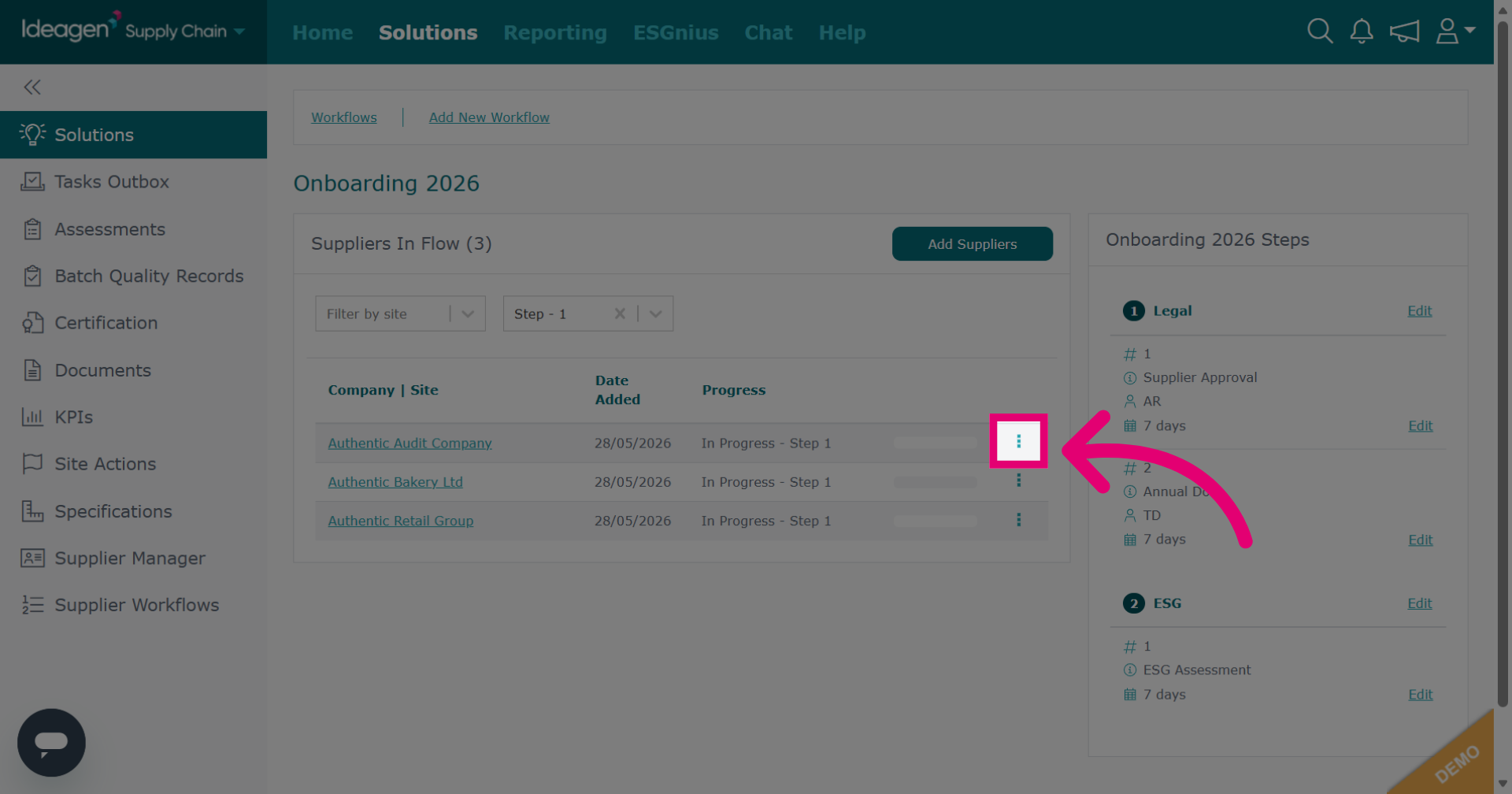Click the Supplier Manager card icon
The width and height of the screenshot is (1512, 794).
pos(32,558)
